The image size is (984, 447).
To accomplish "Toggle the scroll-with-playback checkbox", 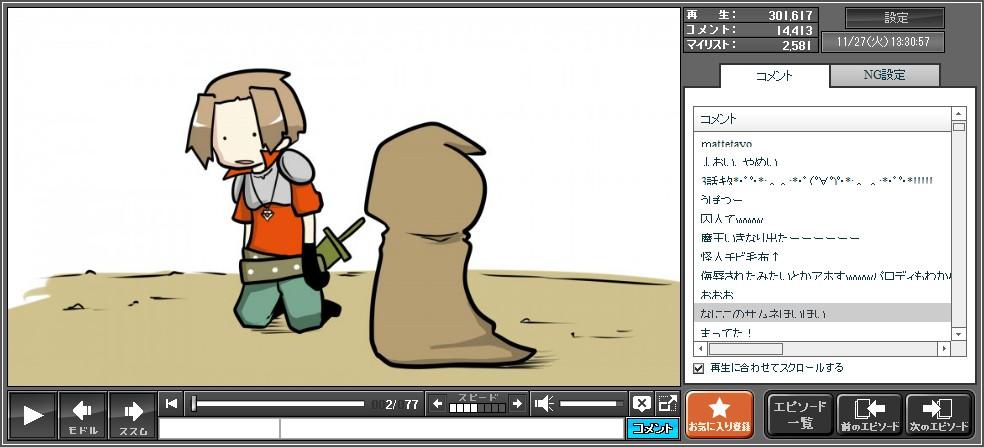I will pyautogui.click(x=699, y=368).
